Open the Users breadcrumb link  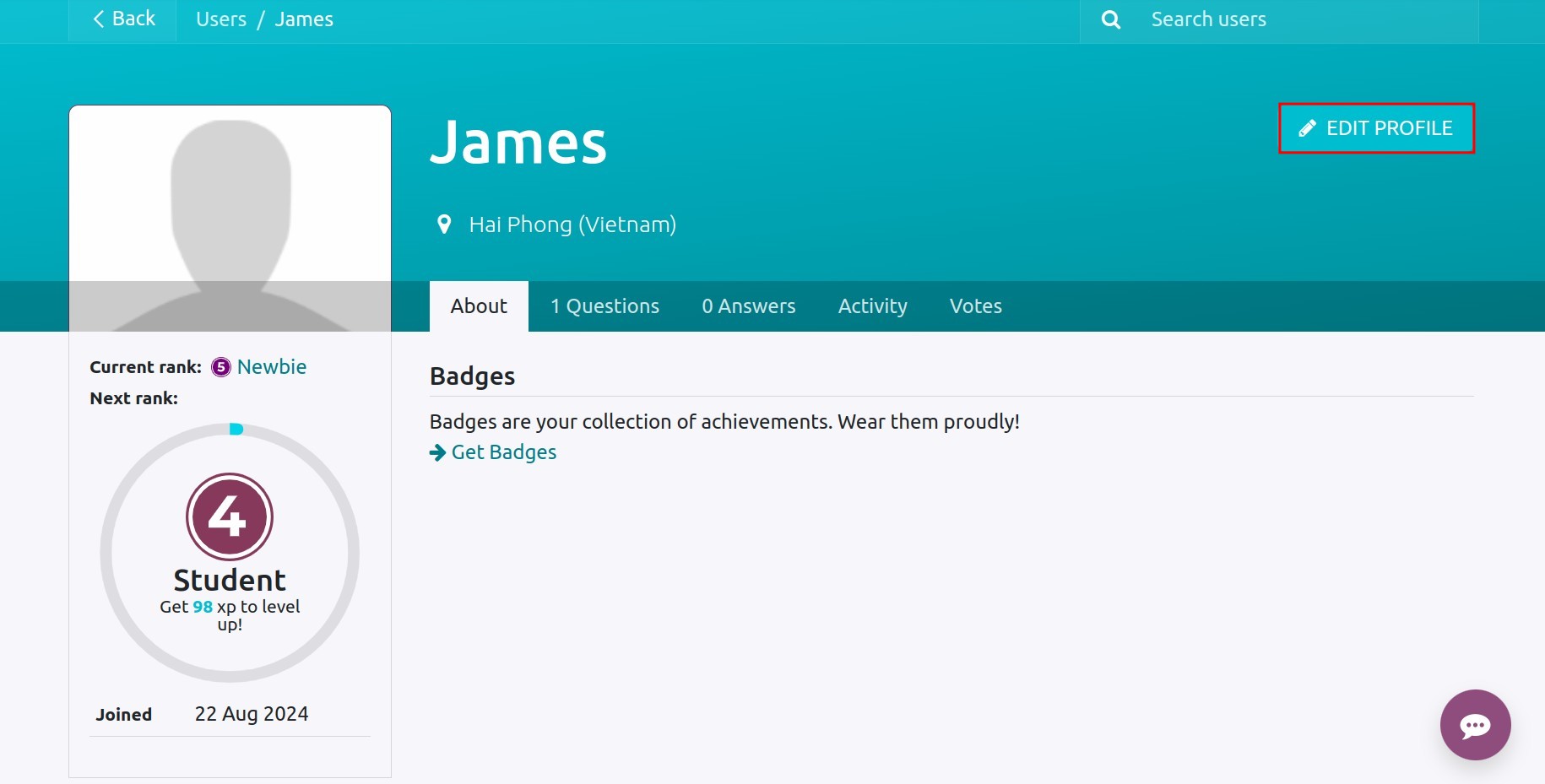click(221, 19)
